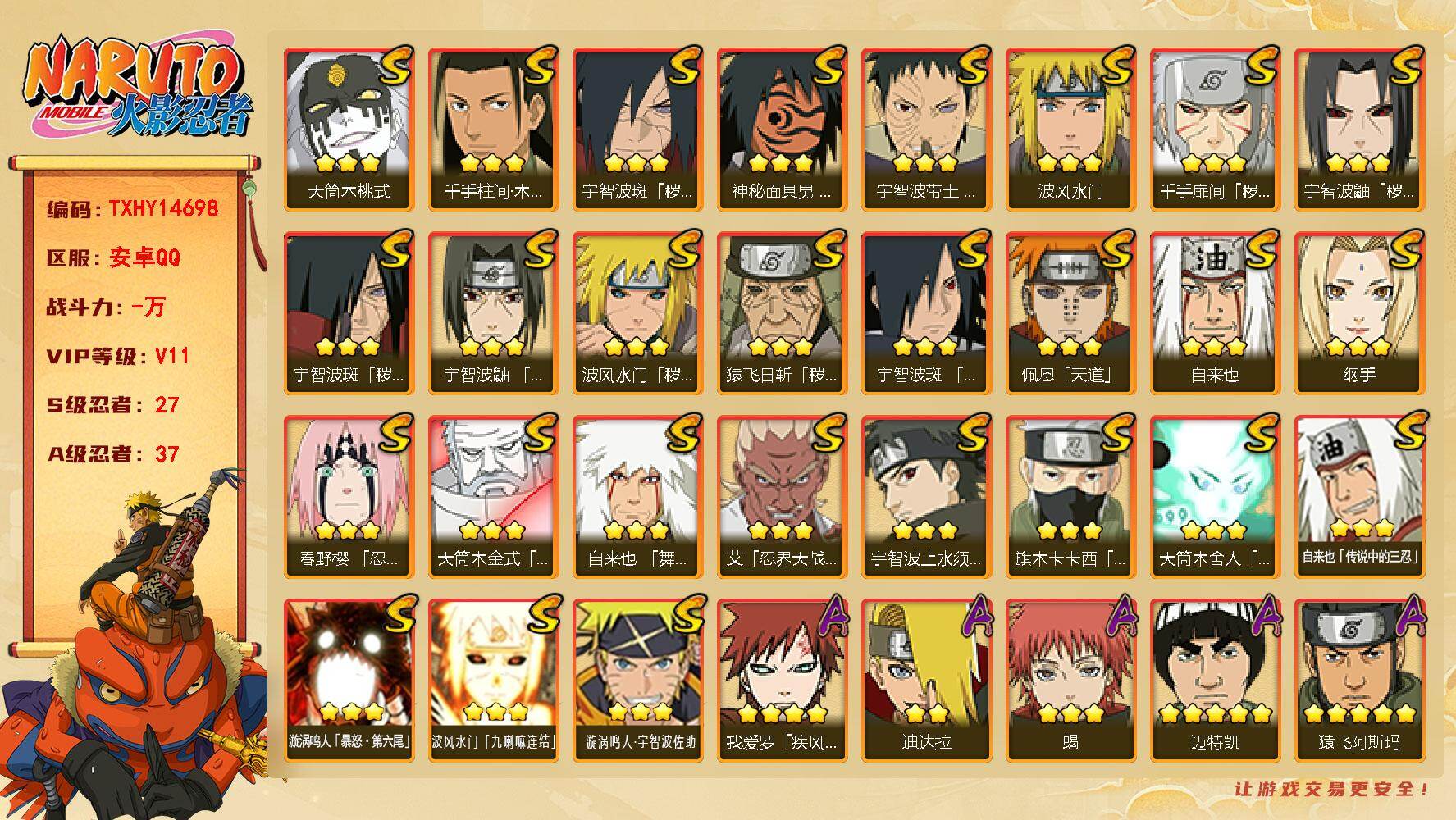Click the Naruto Mobile 火影忍者 logo
The height and width of the screenshot is (820, 1456).
138,89
